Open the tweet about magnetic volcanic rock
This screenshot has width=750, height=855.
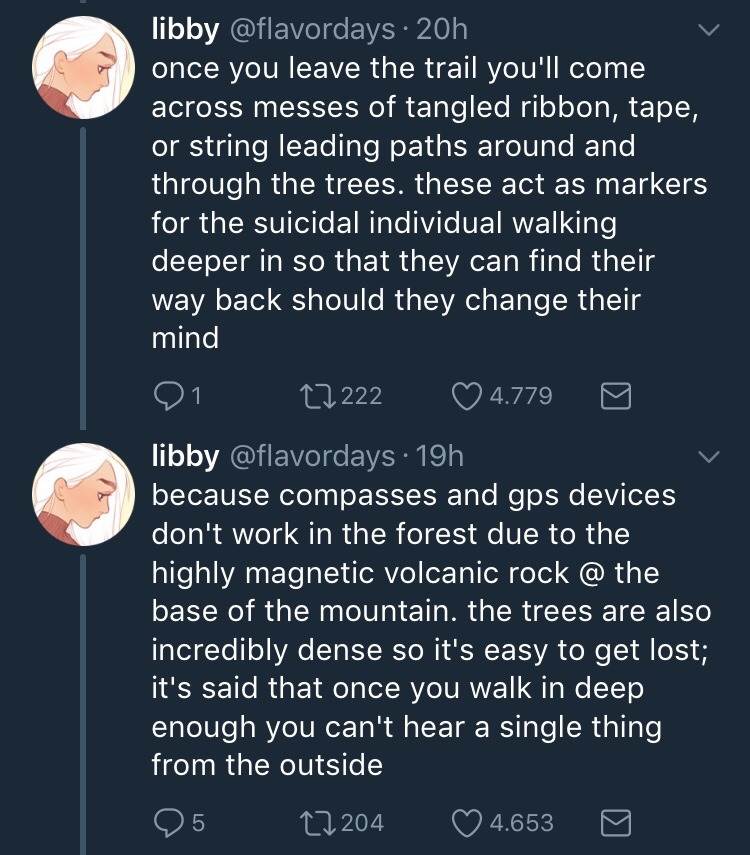(x=420, y=630)
